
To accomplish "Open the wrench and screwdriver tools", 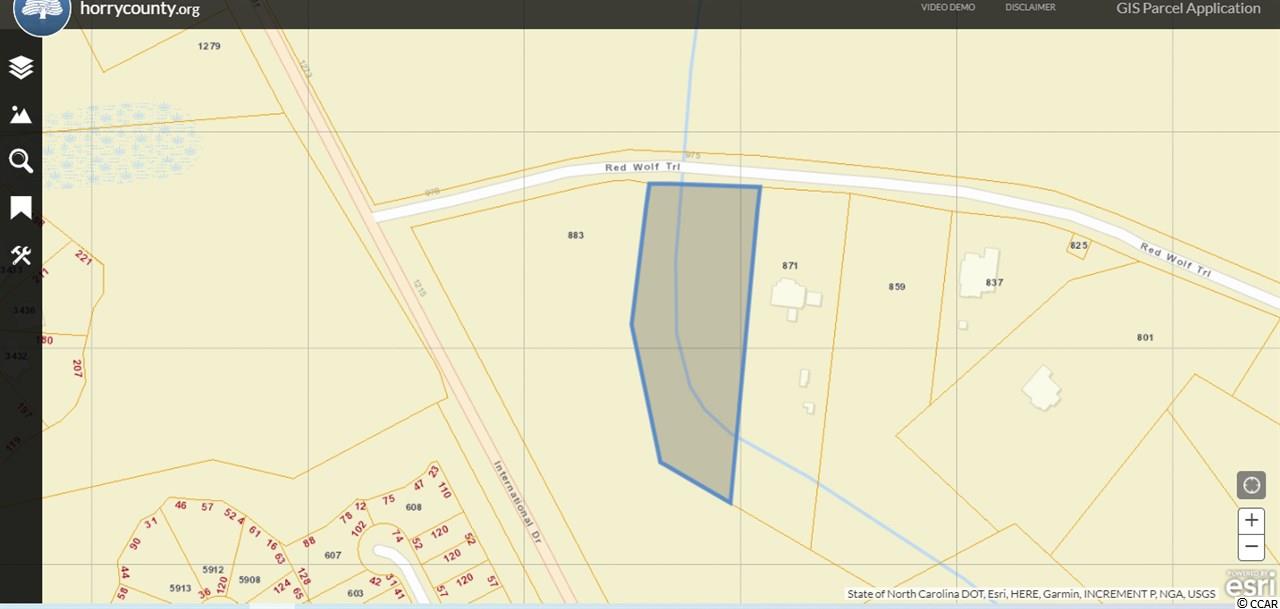I will click(21, 255).
